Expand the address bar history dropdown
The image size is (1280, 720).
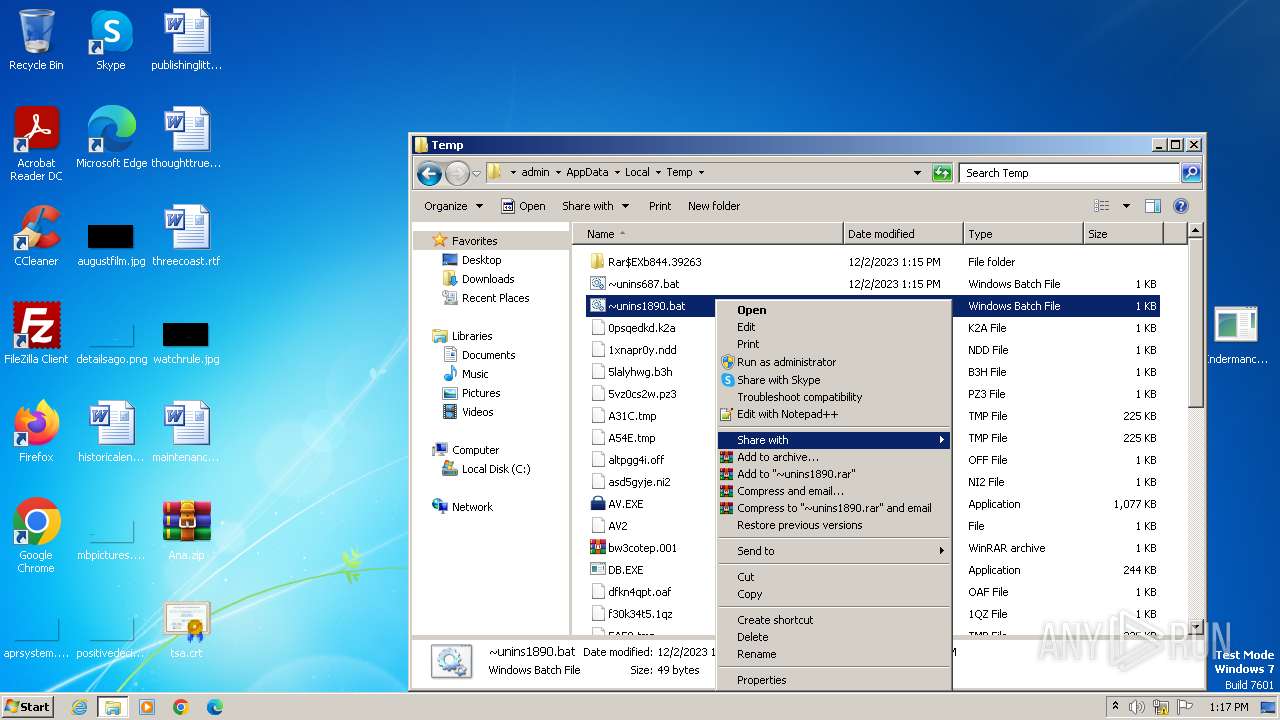917,172
